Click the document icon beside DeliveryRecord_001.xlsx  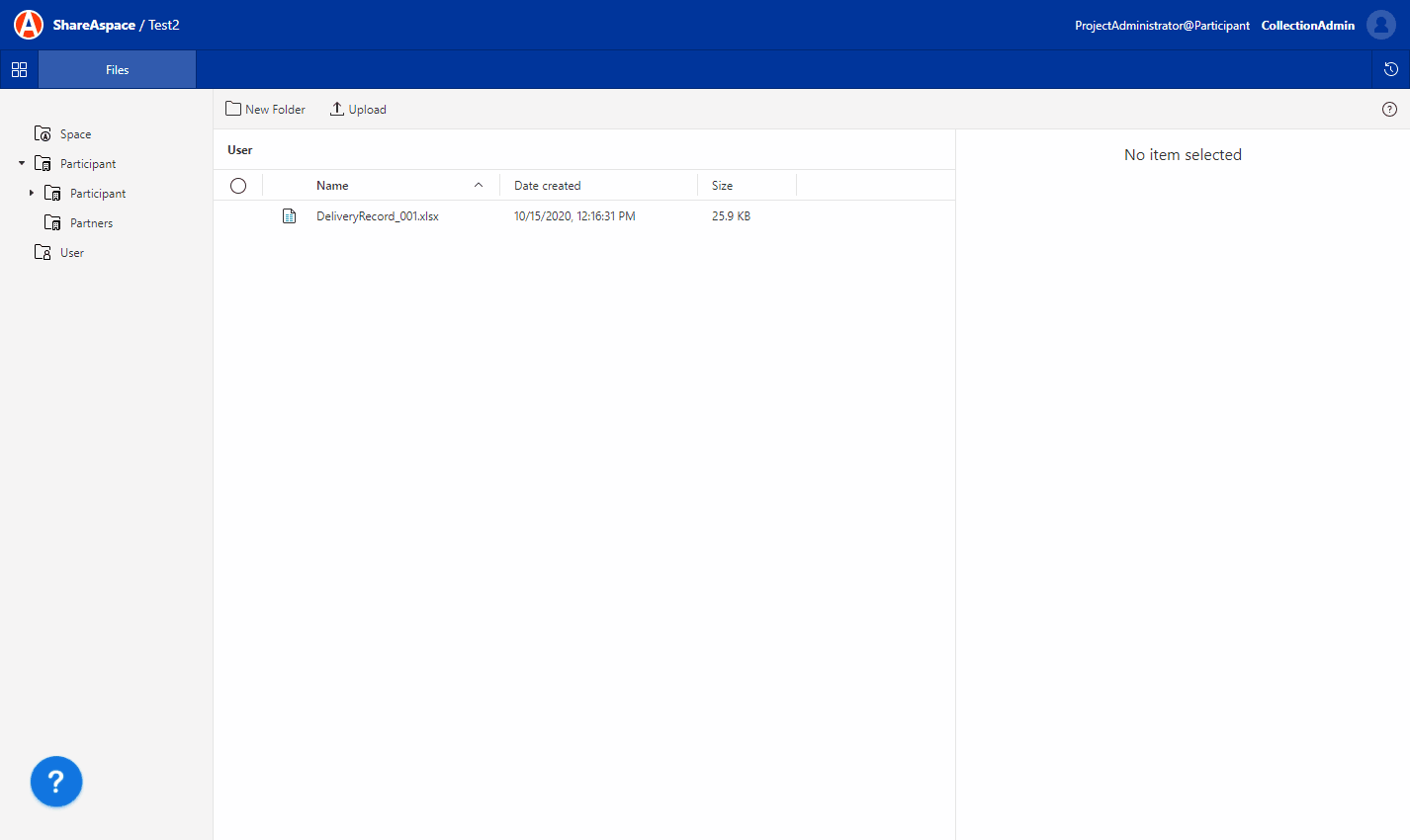coord(289,215)
